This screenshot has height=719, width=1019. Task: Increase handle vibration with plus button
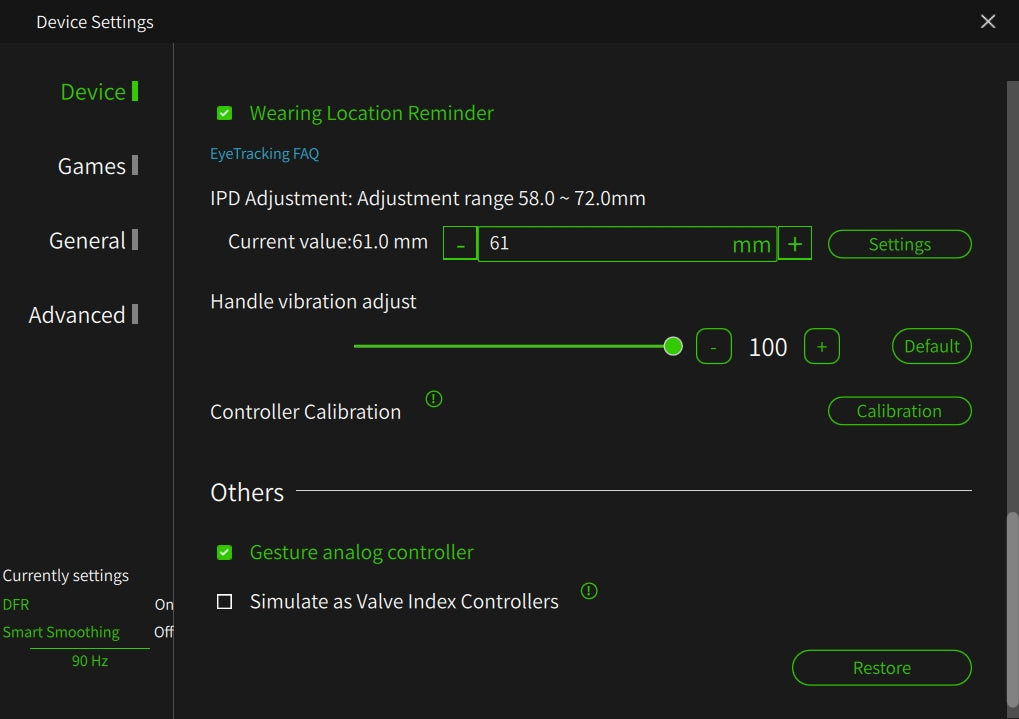[821, 346]
